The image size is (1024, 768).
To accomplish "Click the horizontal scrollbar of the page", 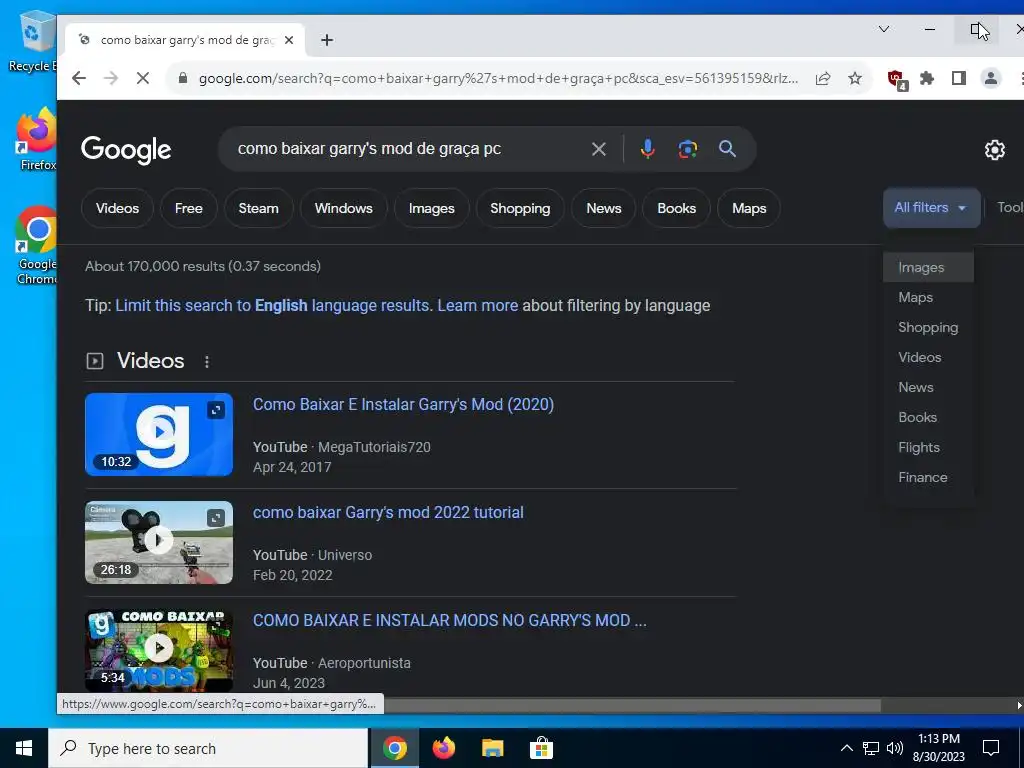I will coord(632,705).
